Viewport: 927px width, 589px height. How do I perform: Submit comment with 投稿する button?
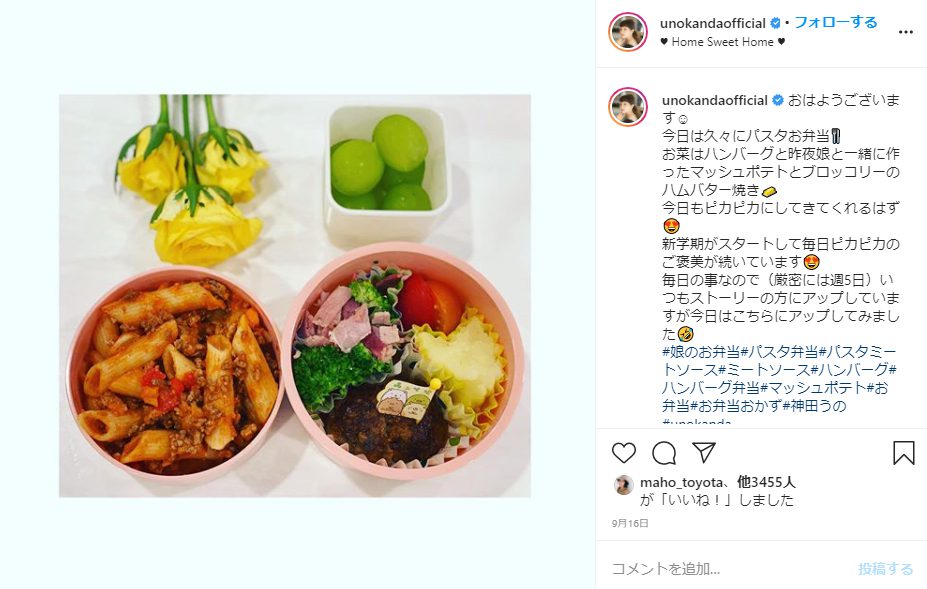click(886, 569)
